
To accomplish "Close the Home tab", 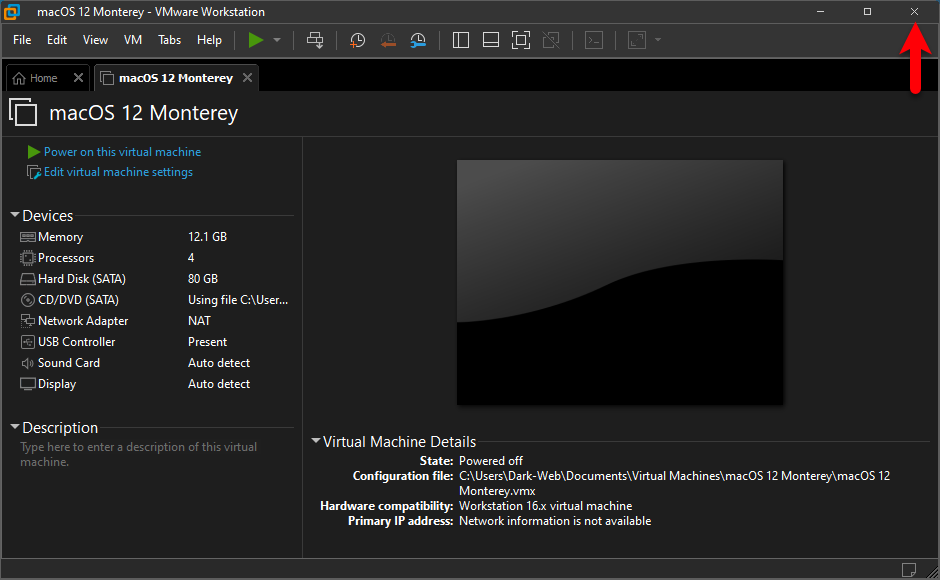I will click(x=78, y=78).
